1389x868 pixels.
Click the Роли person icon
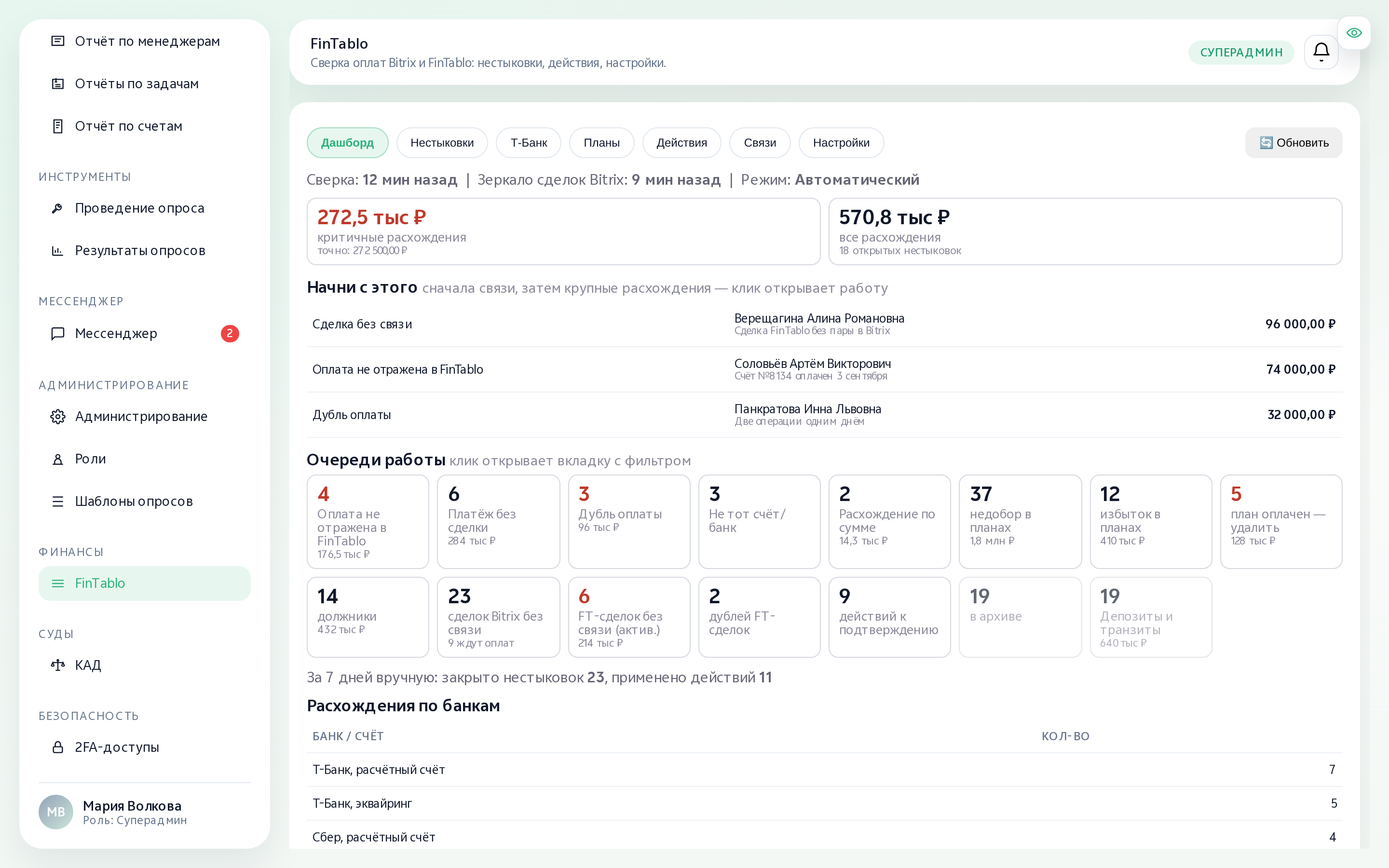(57, 459)
